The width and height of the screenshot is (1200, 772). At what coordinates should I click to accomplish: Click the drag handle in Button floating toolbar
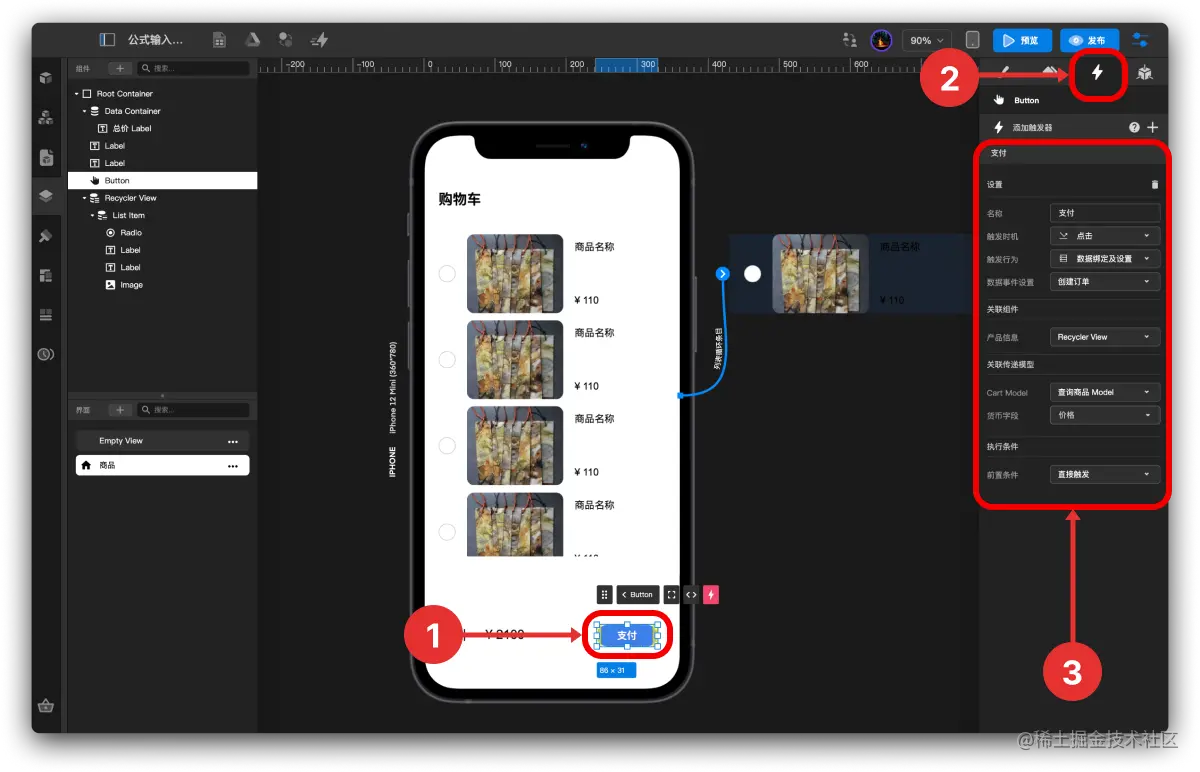pos(604,595)
